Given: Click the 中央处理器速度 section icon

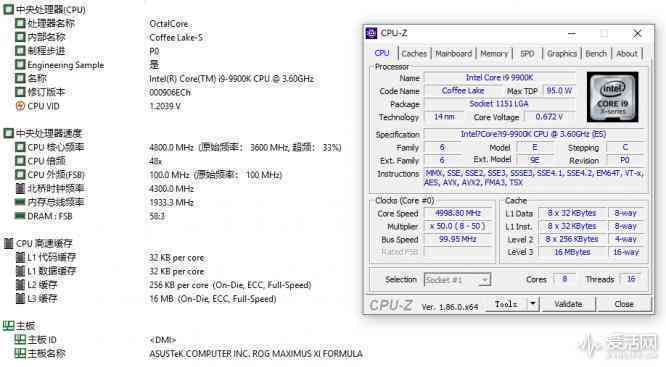Looking at the screenshot, I should [x=8, y=133].
